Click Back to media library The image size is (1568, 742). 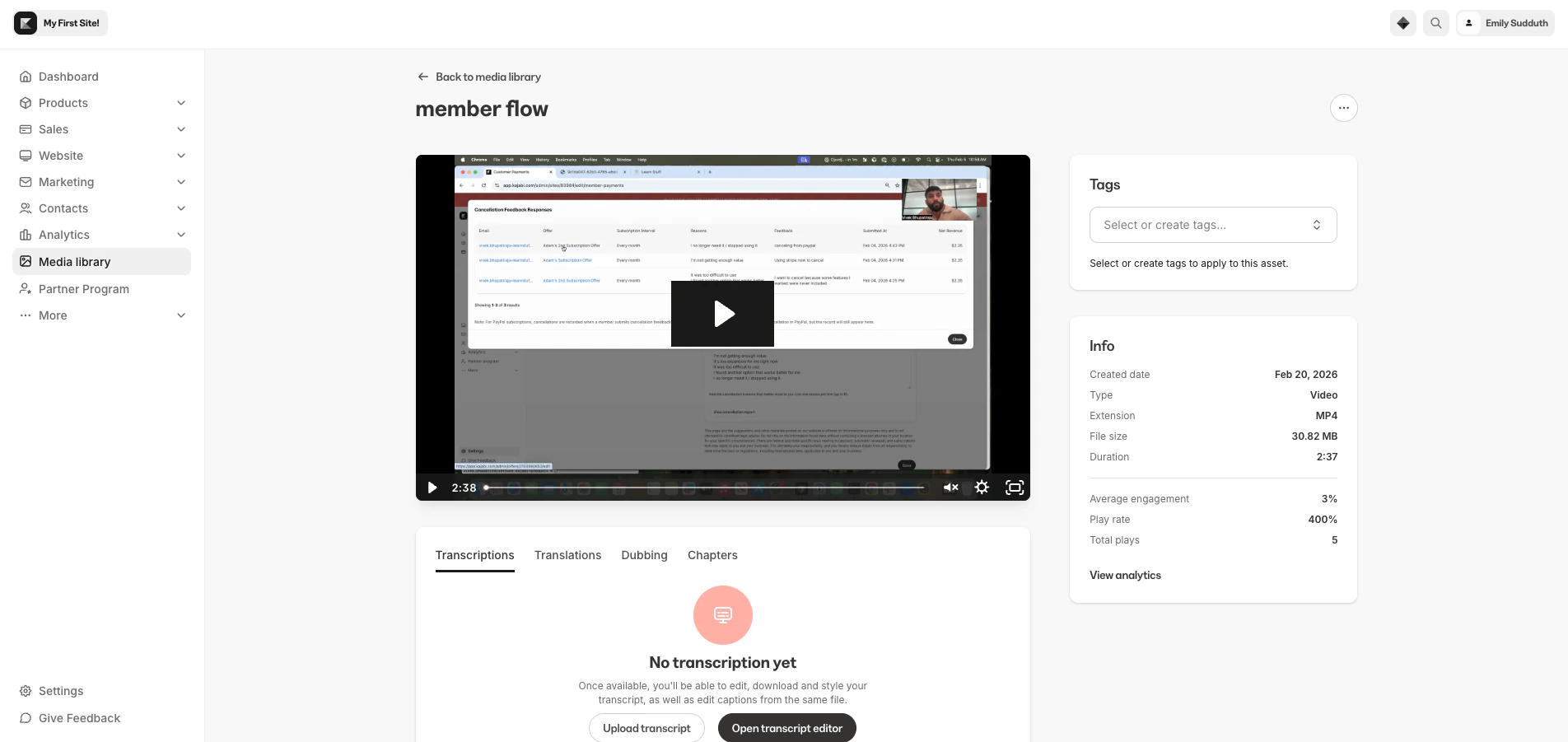(478, 77)
